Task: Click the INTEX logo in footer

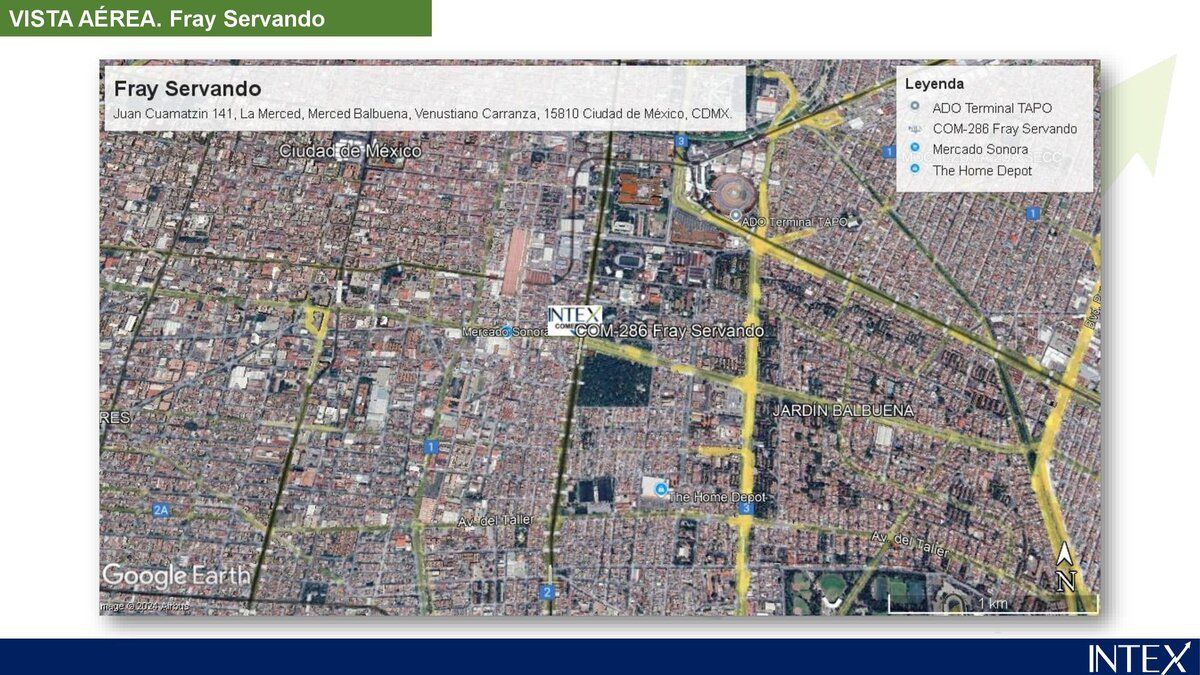Action: coord(1139,657)
